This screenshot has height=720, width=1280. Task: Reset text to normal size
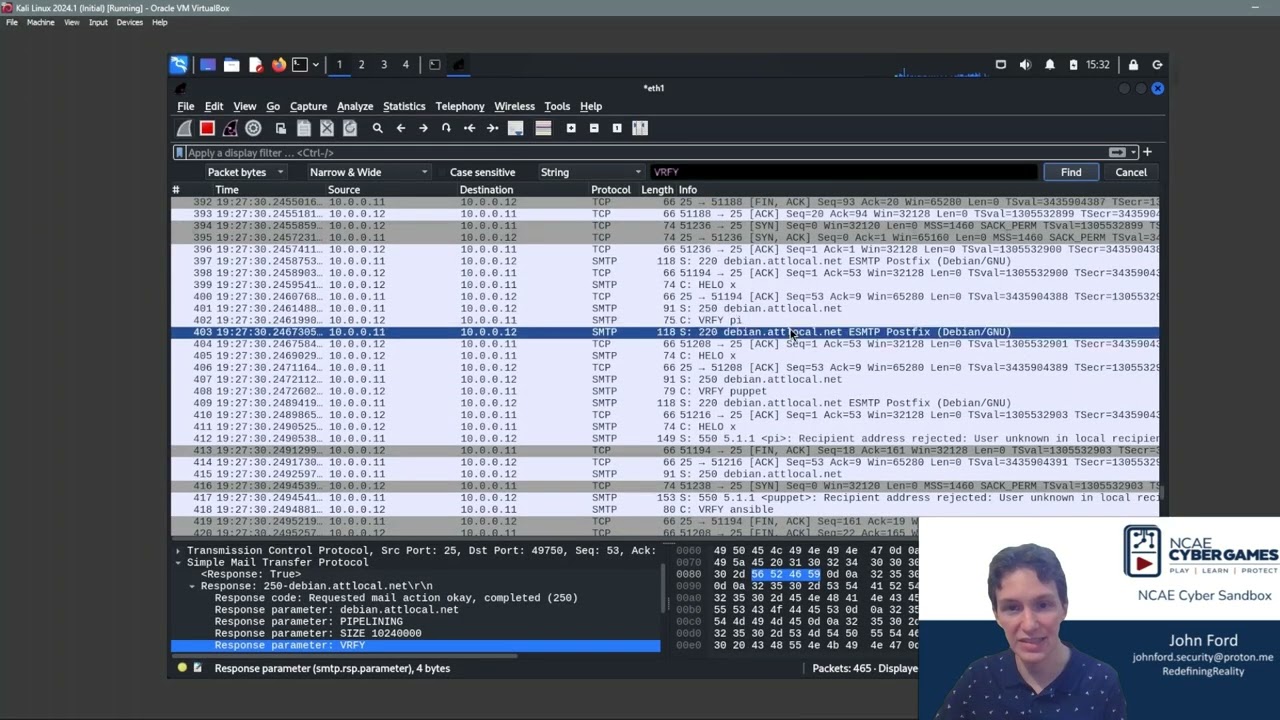click(617, 128)
